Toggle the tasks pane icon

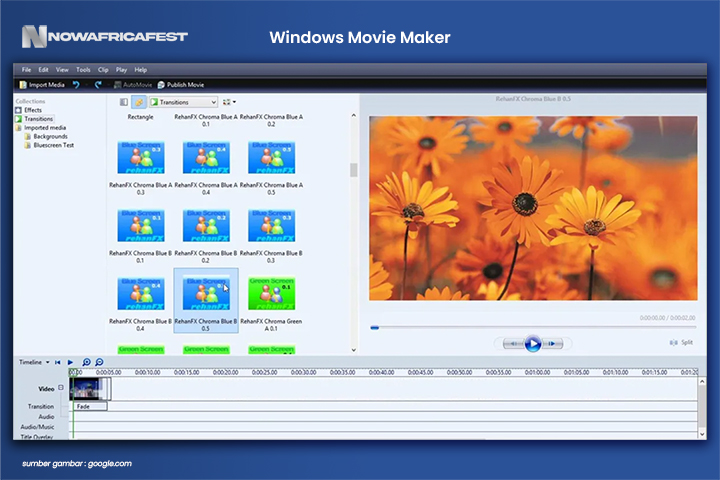139,102
